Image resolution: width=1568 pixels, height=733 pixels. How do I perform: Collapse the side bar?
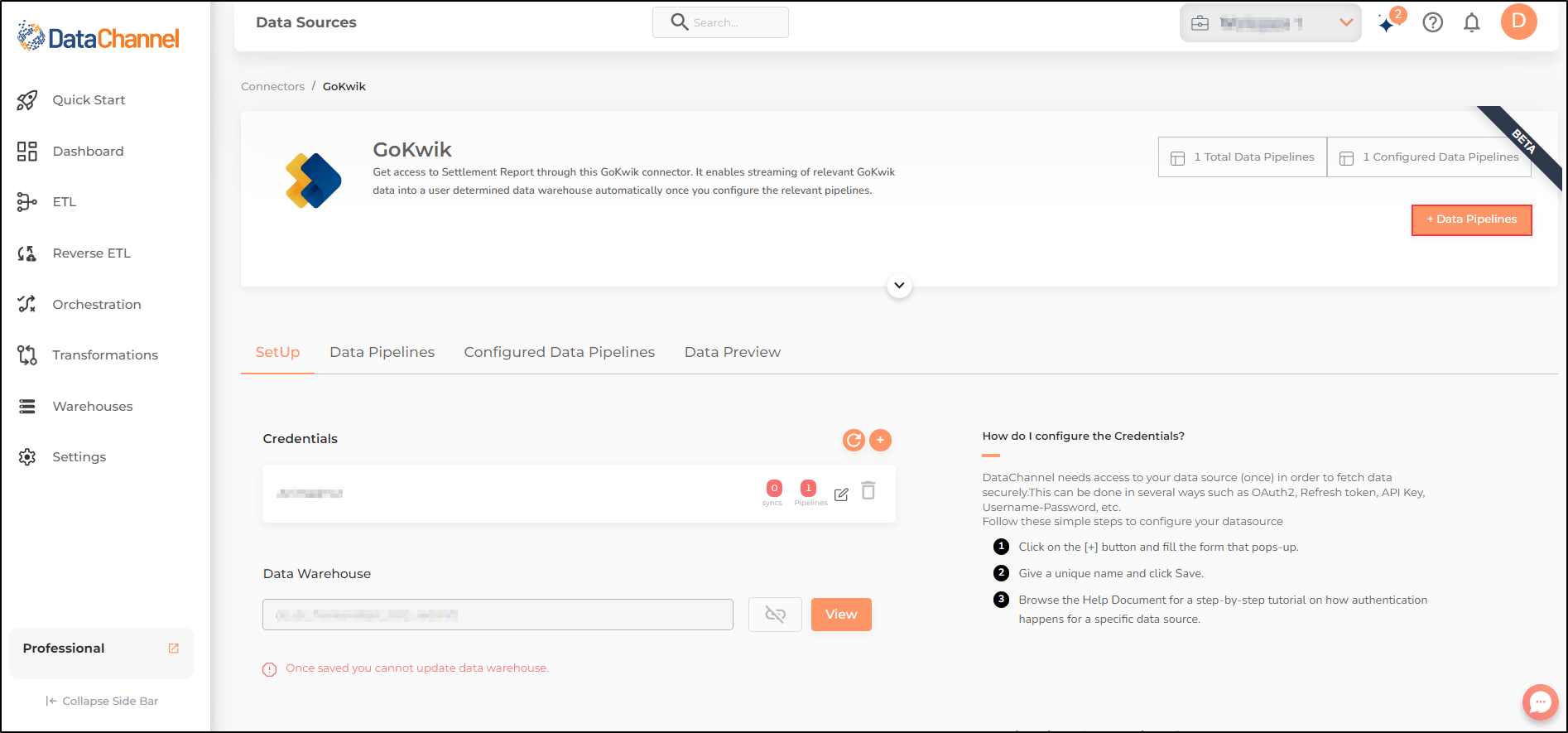point(102,701)
